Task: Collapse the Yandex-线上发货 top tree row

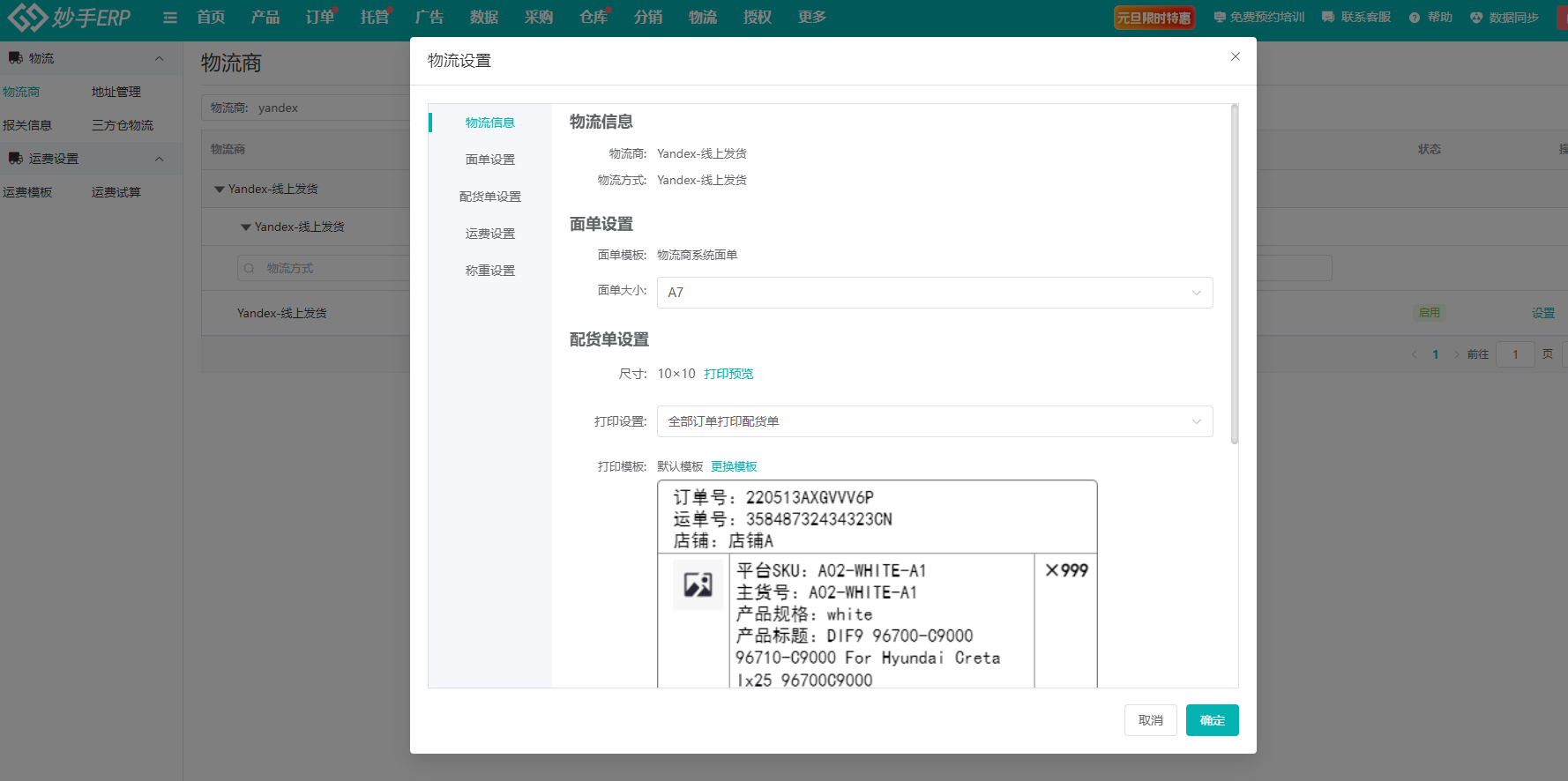Action: [x=220, y=190]
